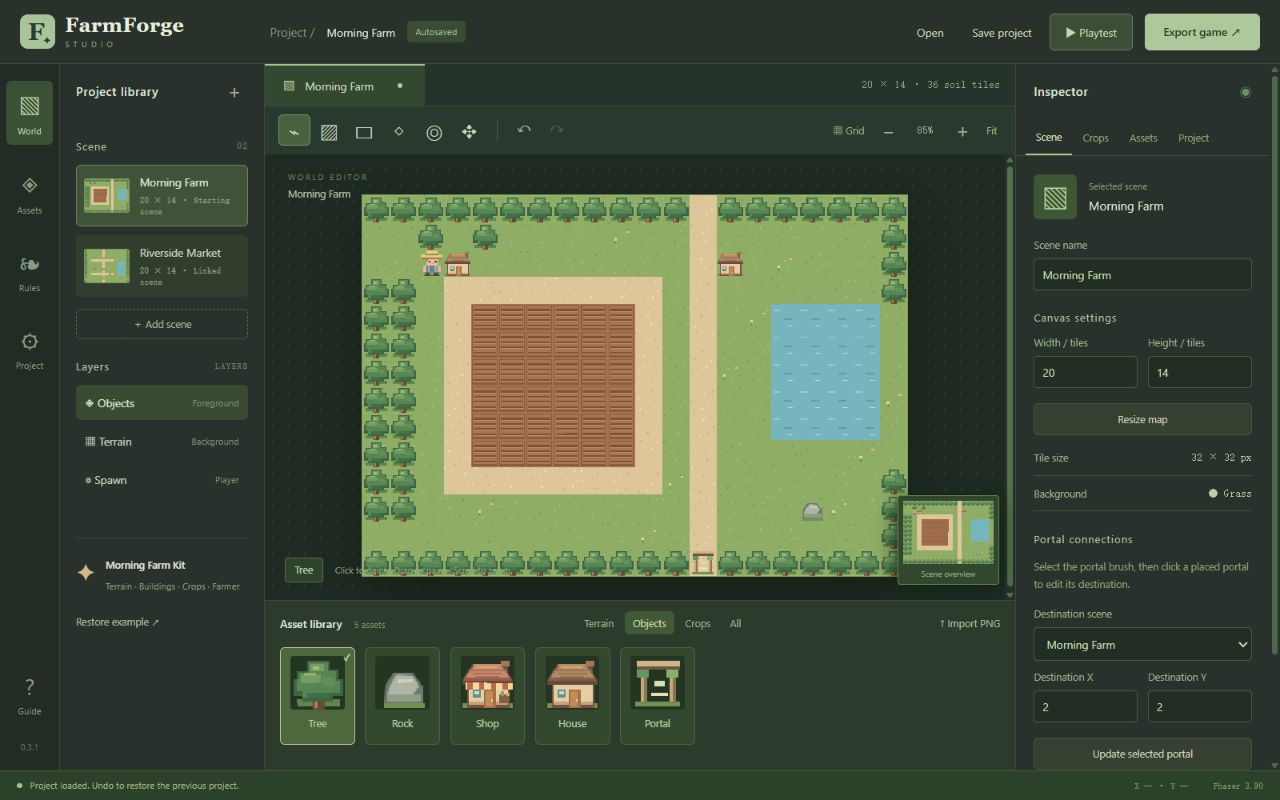Open the Guide help icon

click(x=30, y=695)
